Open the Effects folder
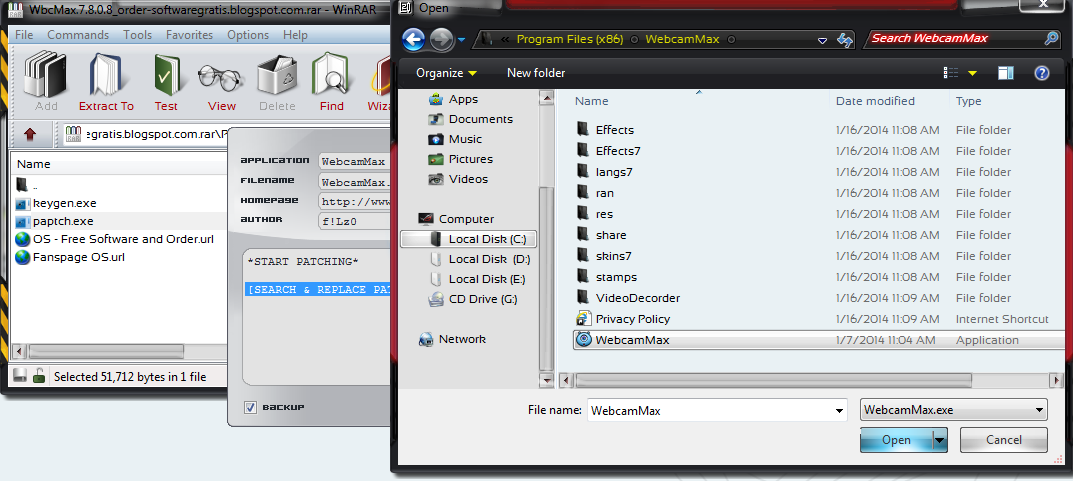Viewport: 1075px width, 481px height. [615, 130]
